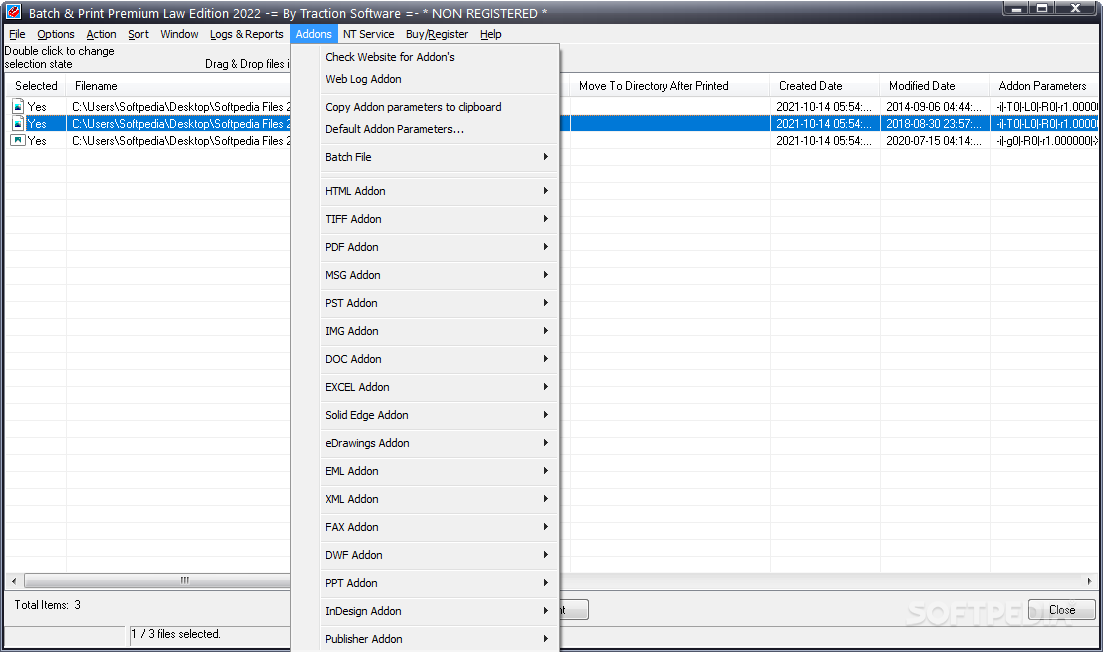The width and height of the screenshot is (1103, 652).
Task: Open the Buy/Register menu
Action: pyautogui.click(x=437, y=34)
